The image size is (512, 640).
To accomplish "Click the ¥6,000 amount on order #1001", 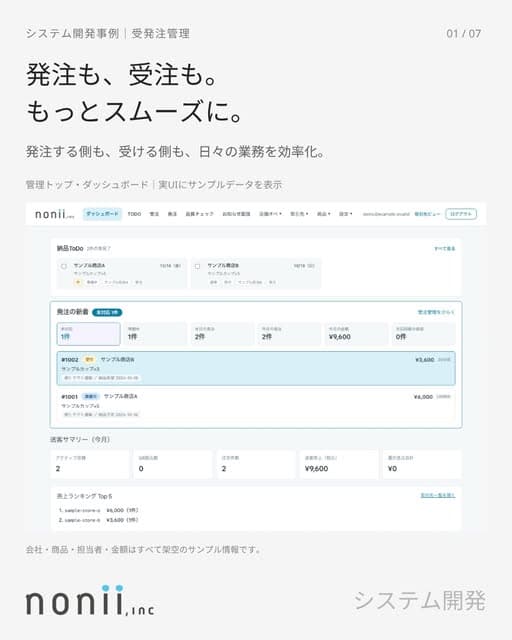I will [423, 396].
